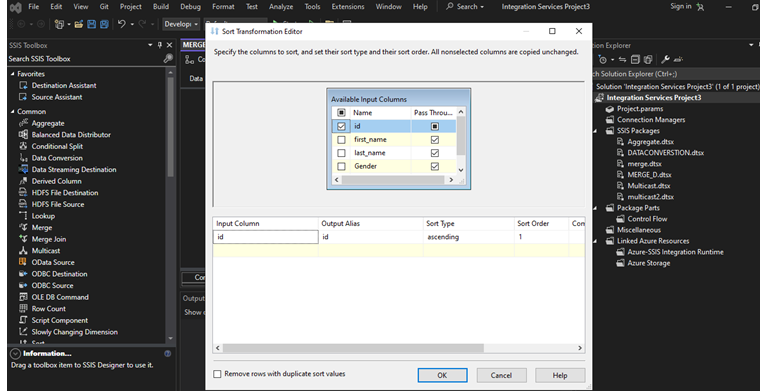Click the OK button
The image size is (775, 391).
442,375
